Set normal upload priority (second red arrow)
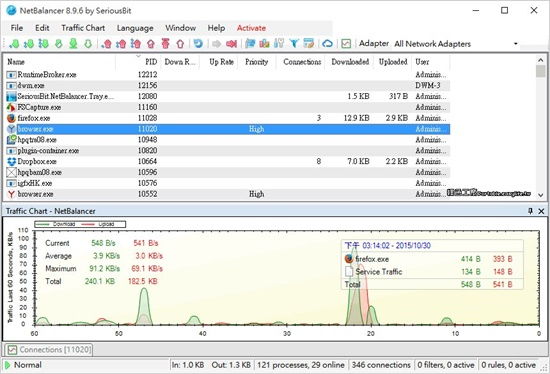 pos(121,44)
